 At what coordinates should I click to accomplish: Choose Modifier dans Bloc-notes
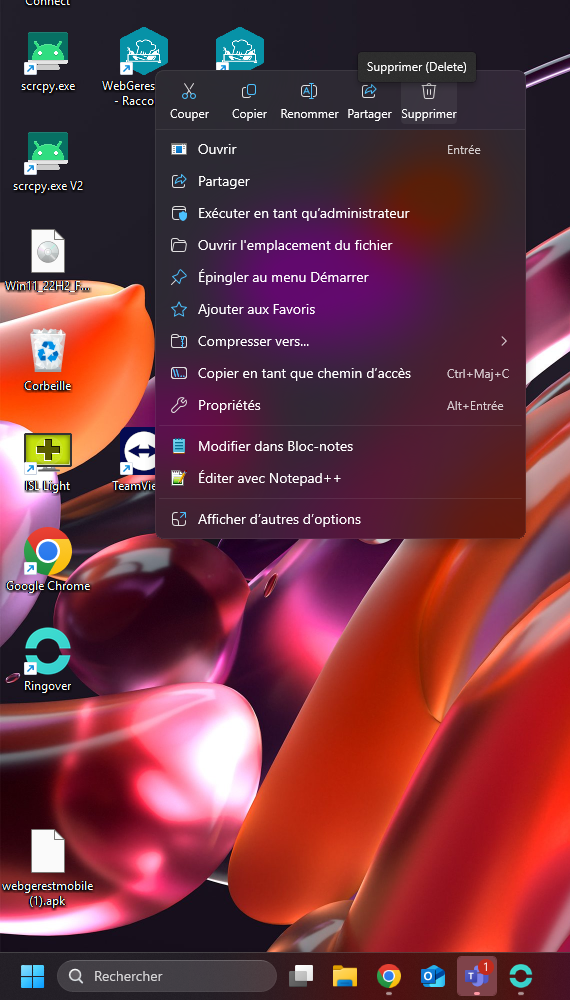tap(340, 446)
